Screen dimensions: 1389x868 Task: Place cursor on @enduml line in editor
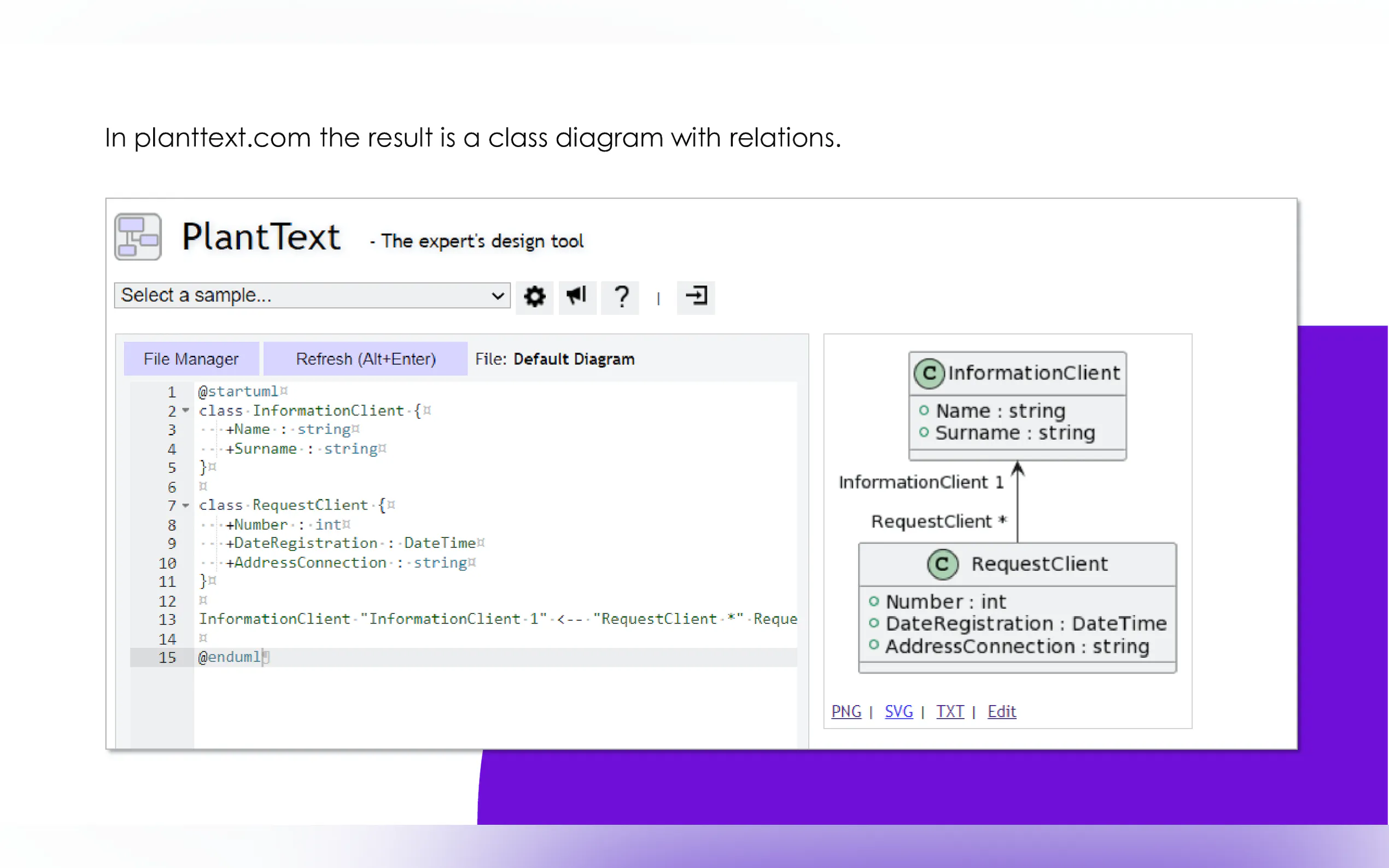(230, 658)
